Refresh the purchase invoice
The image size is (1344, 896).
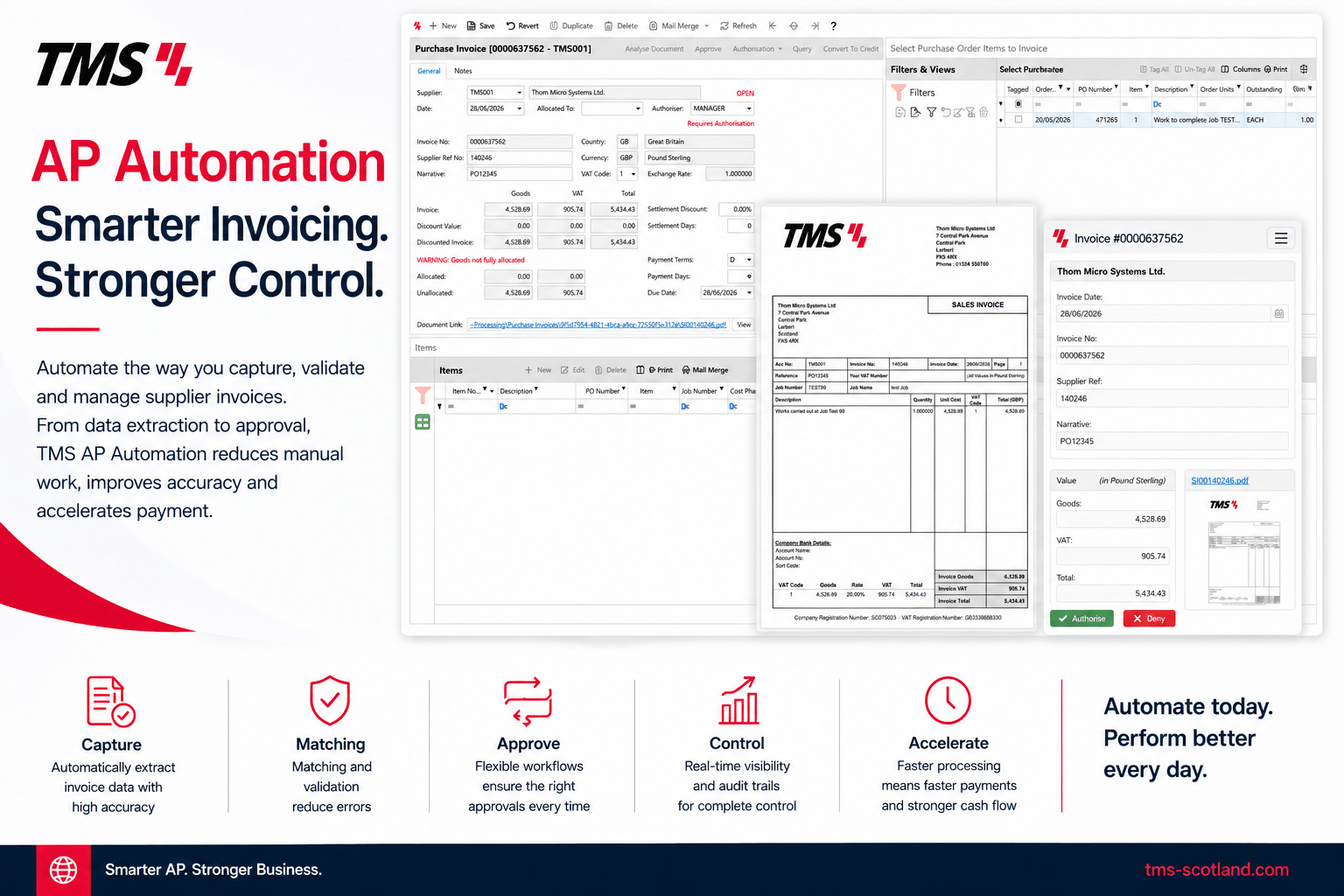[738, 26]
